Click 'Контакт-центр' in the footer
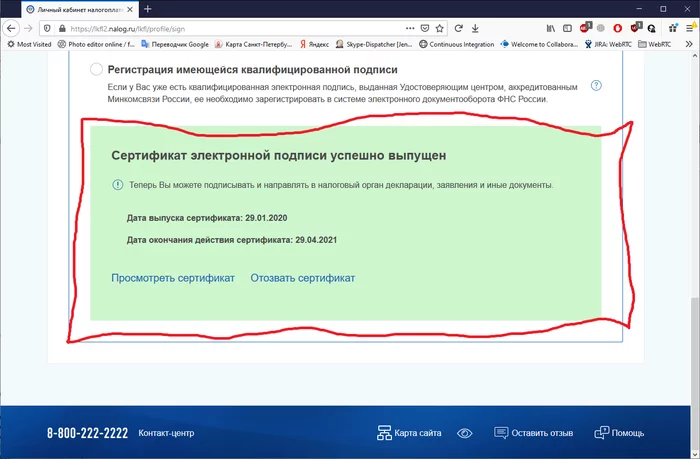The height and width of the screenshot is (459, 700). pyautogui.click(x=166, y=434)
